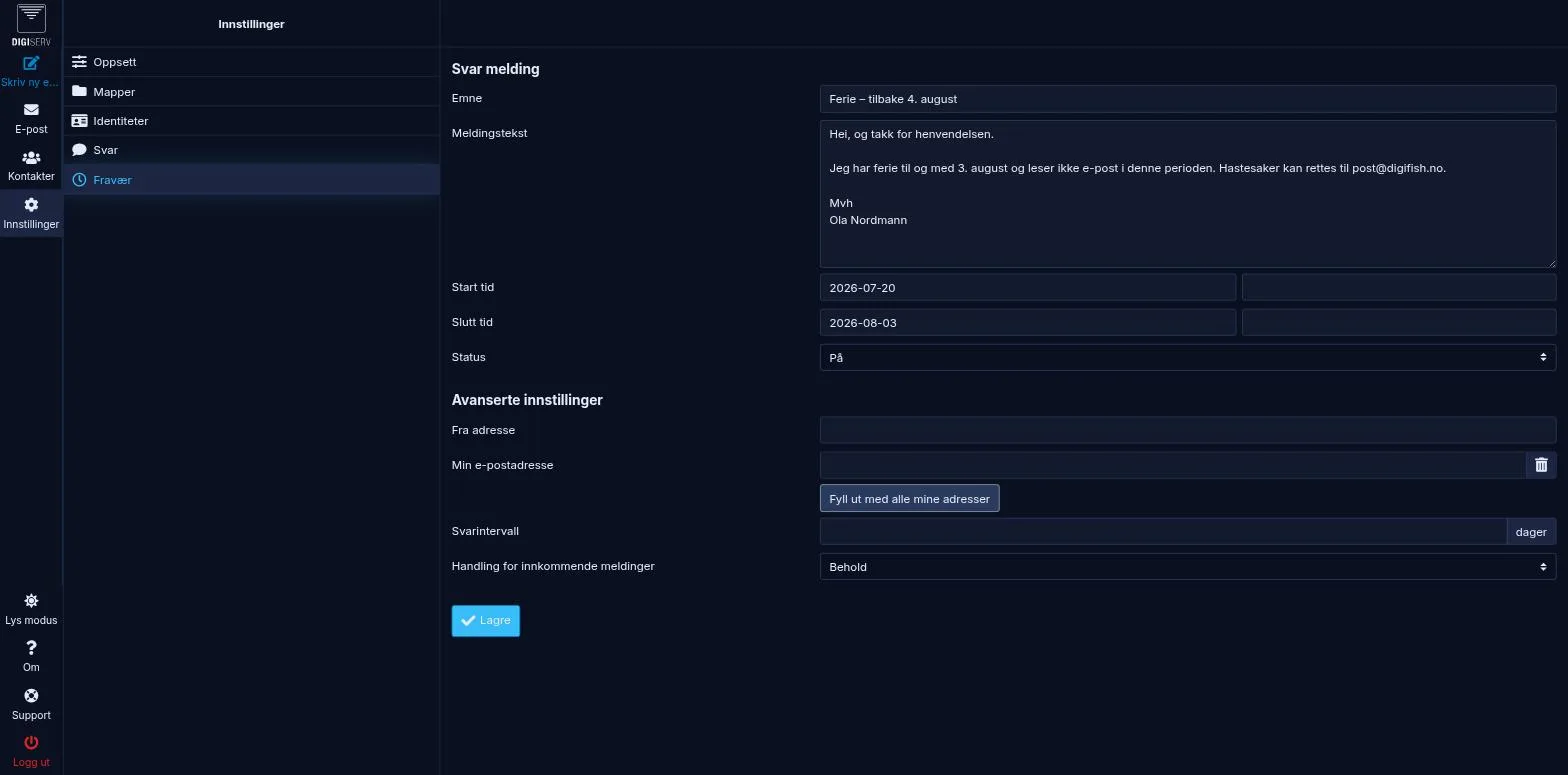
Task: Select Fravær section
Action: tap(251, 179)
